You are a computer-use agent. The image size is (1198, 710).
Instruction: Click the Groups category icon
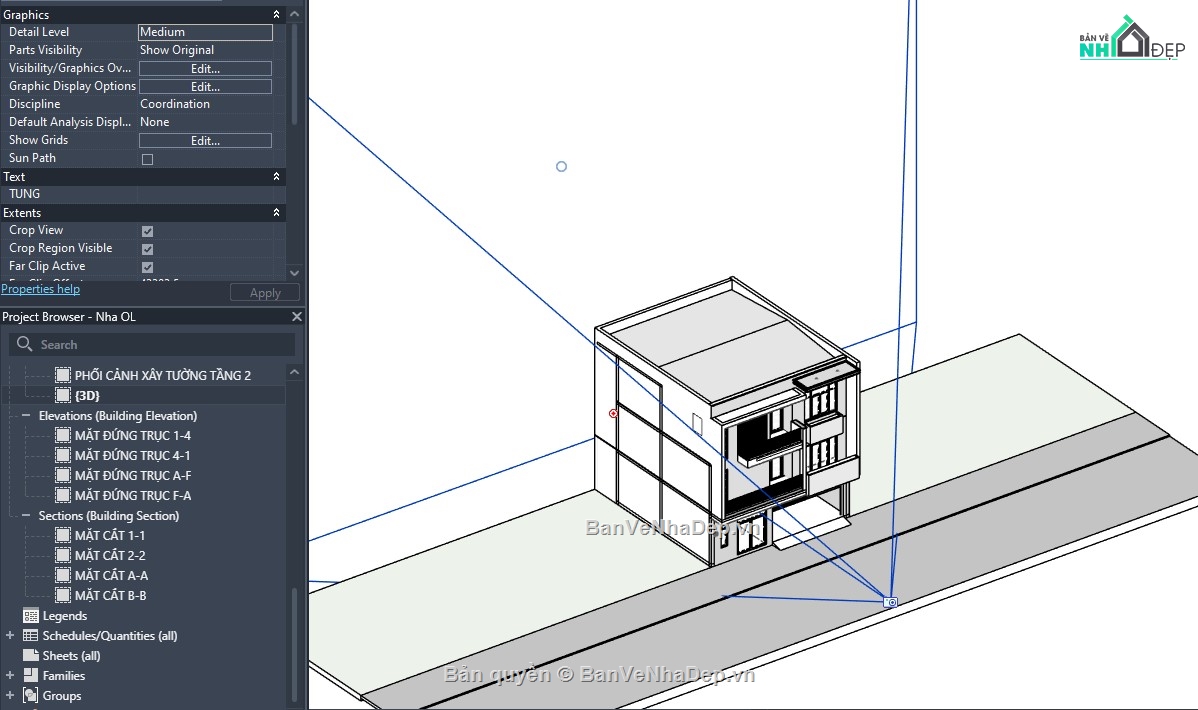[29, 695]
